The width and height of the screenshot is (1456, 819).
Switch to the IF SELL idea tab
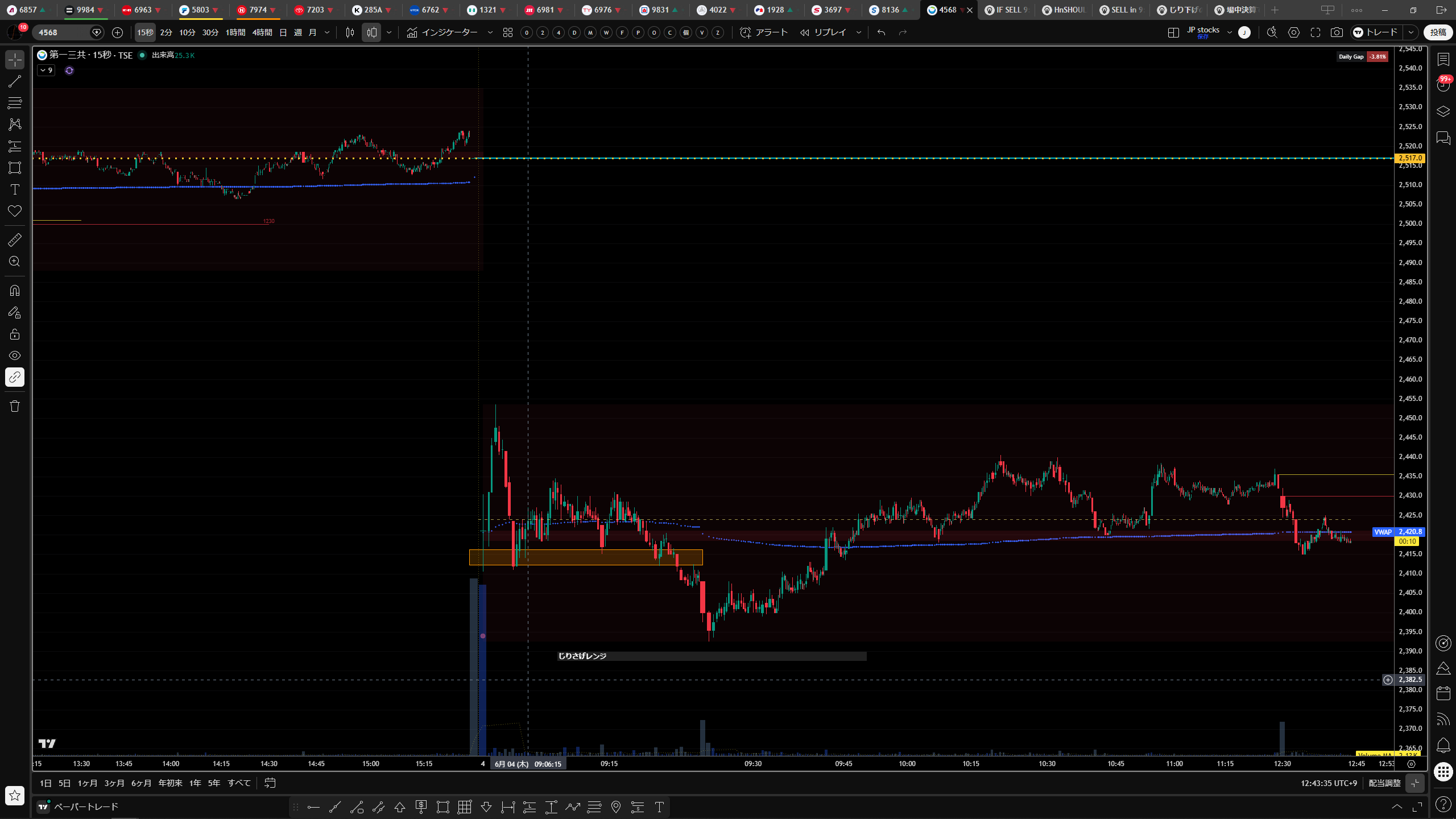point(1007,10)
